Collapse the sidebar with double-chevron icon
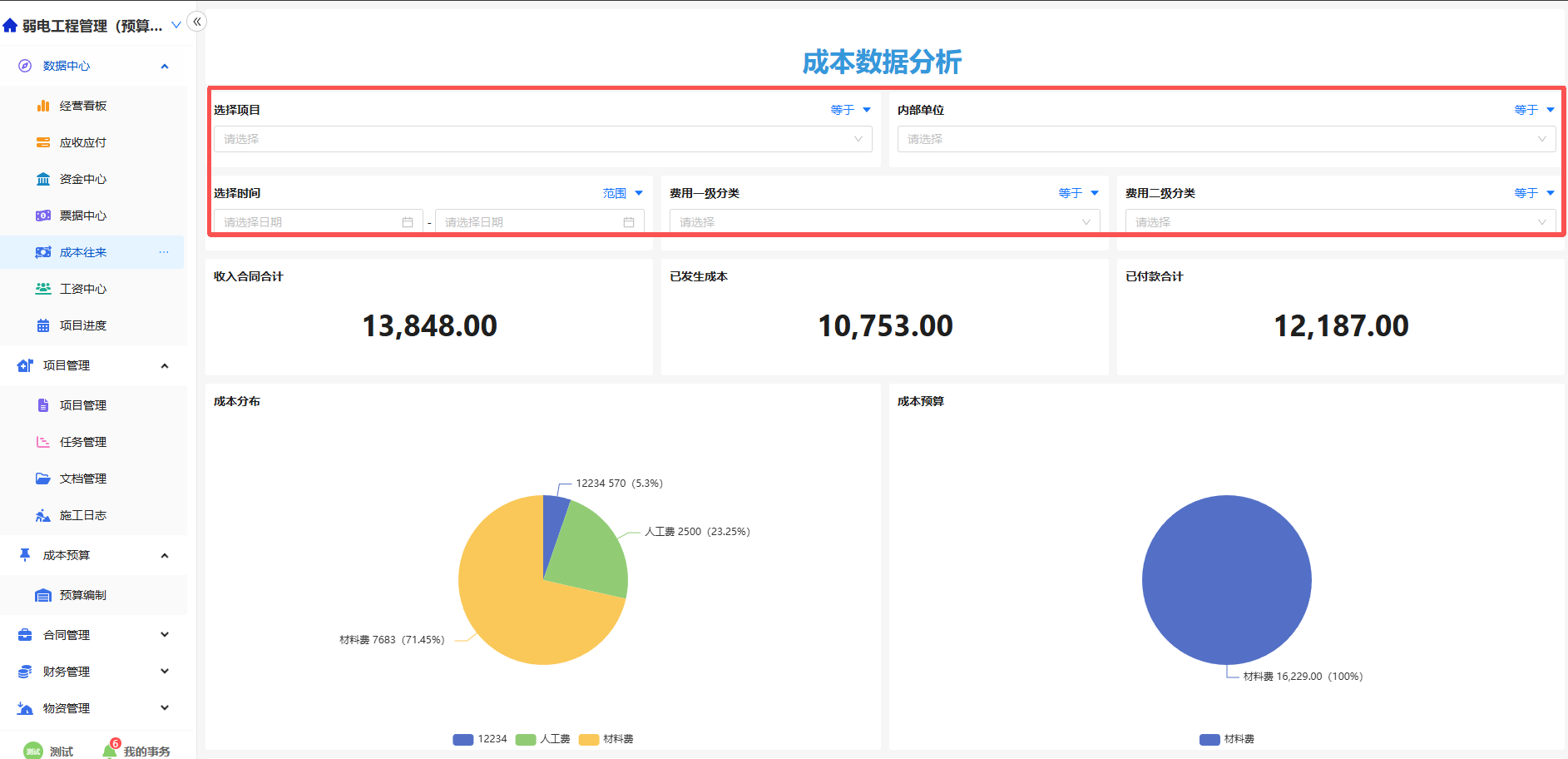This screenshot has width=1568, height=759. [x=197, y=22]
